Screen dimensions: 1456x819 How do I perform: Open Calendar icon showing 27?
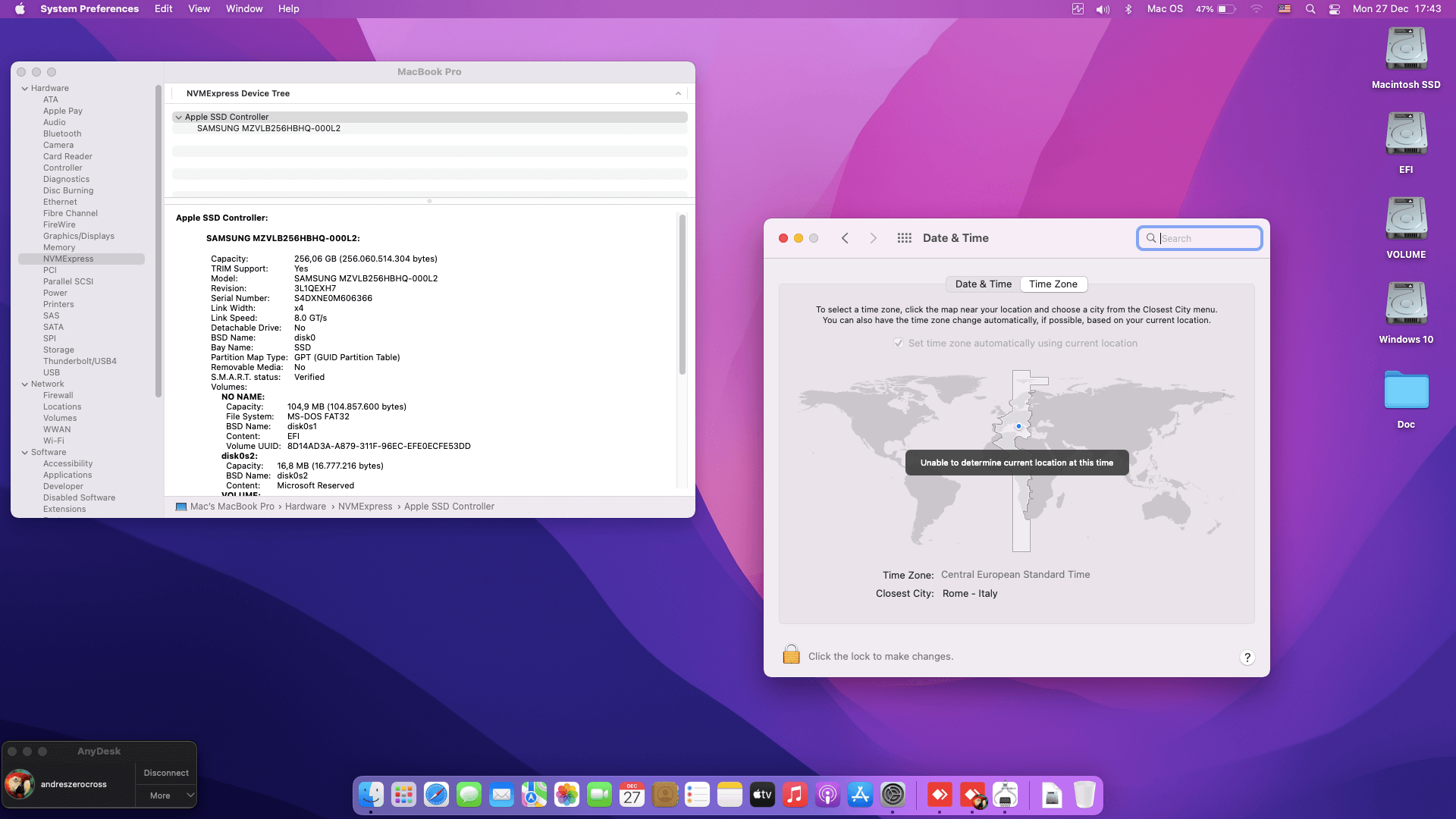coord(632,795)
